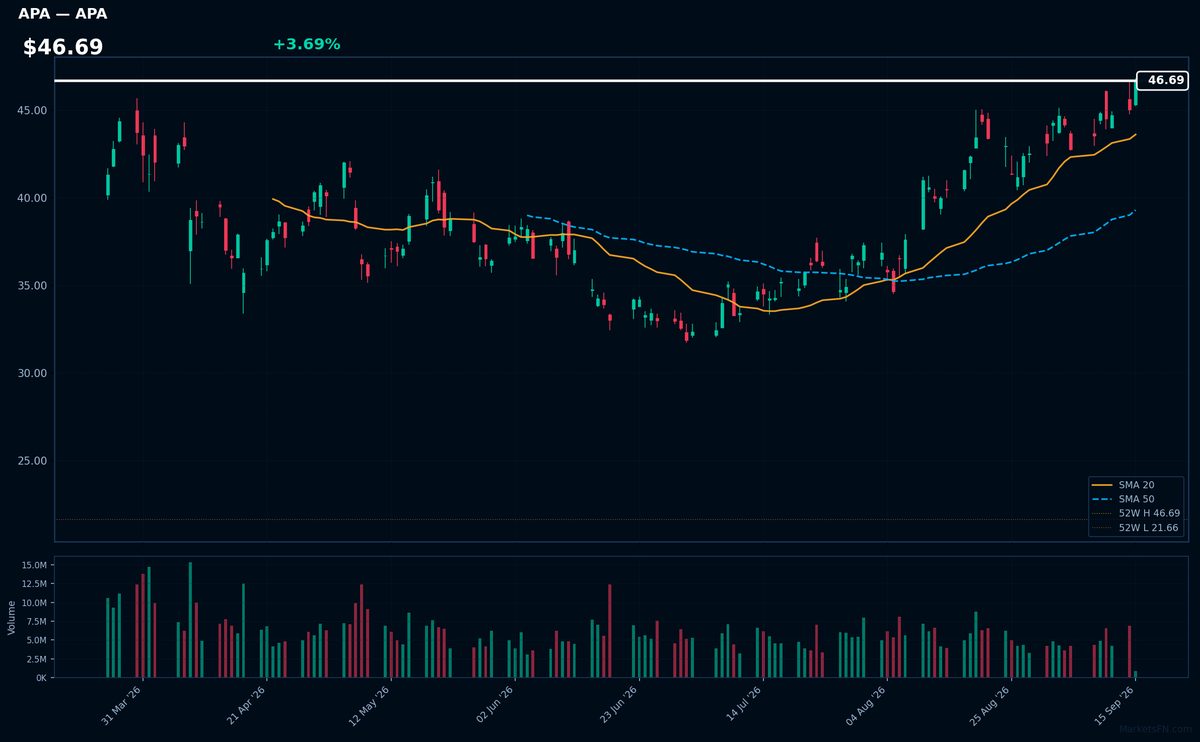Click the 14 Jul '26 date label
The width and height of the screenshot is (1200, 742).
coord(742,705)
